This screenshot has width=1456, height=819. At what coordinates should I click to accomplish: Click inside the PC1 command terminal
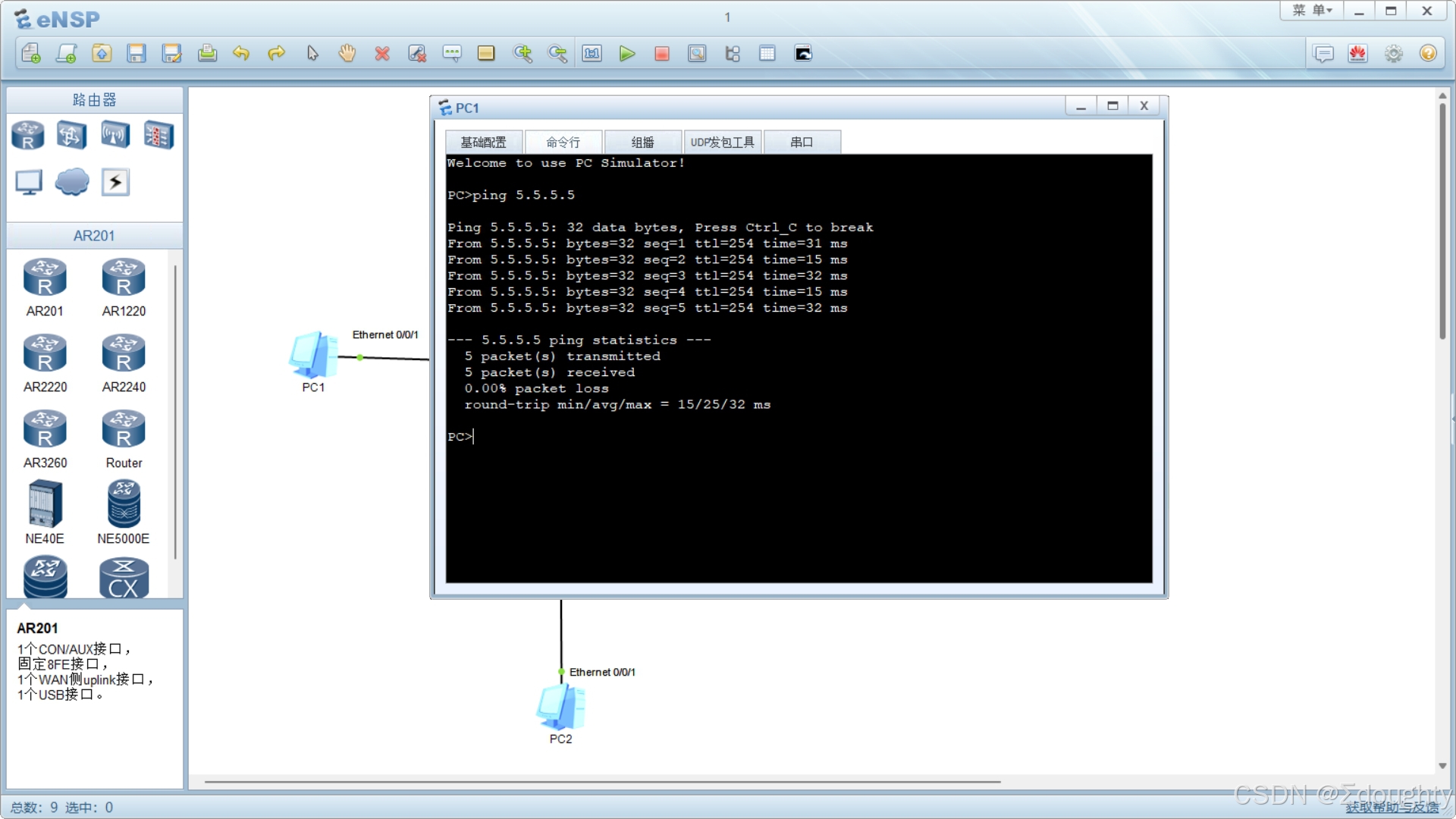tap(799, 369)
